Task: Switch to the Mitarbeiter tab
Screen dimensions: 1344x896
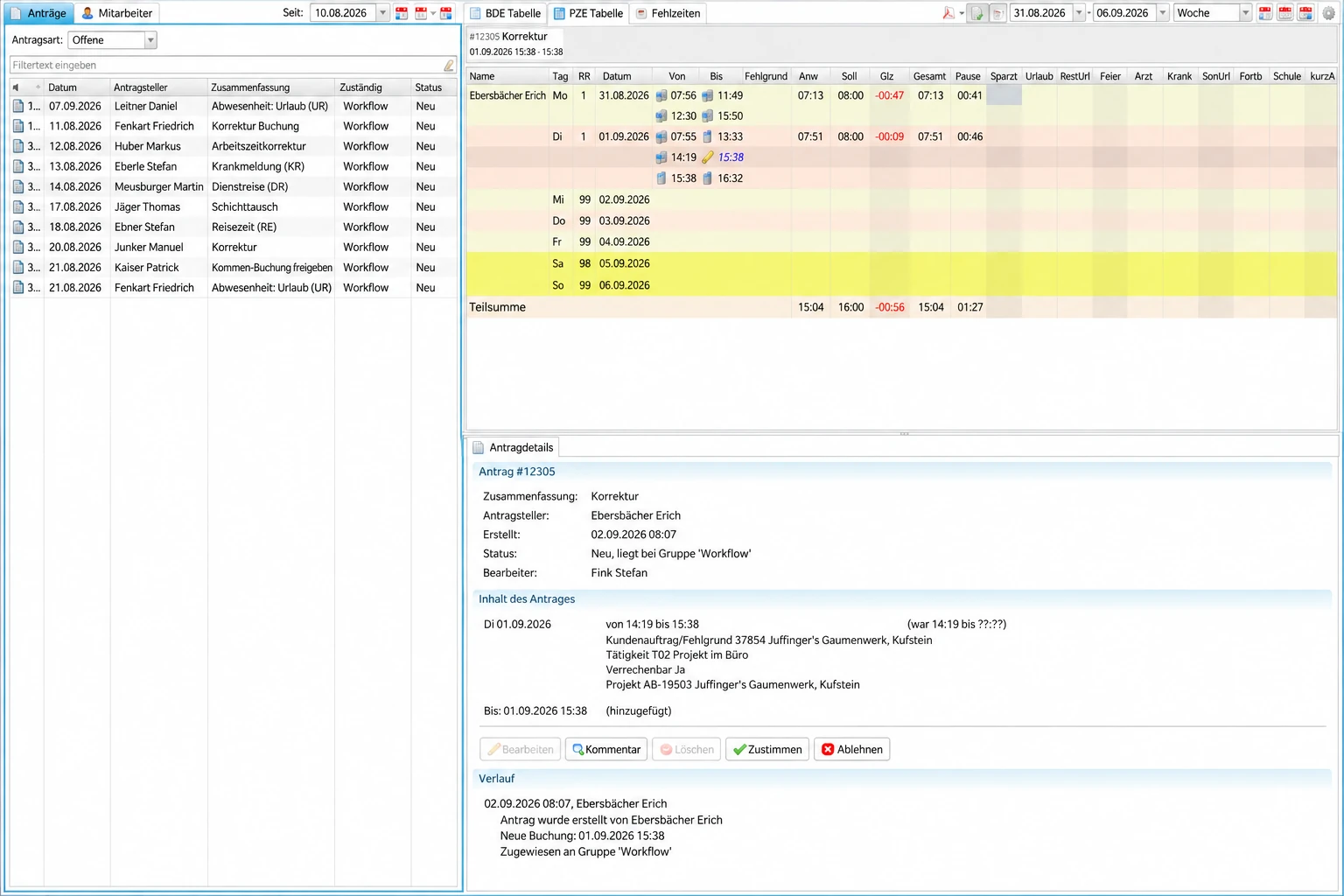Action: pyautogui.click(x=117, y=13)
